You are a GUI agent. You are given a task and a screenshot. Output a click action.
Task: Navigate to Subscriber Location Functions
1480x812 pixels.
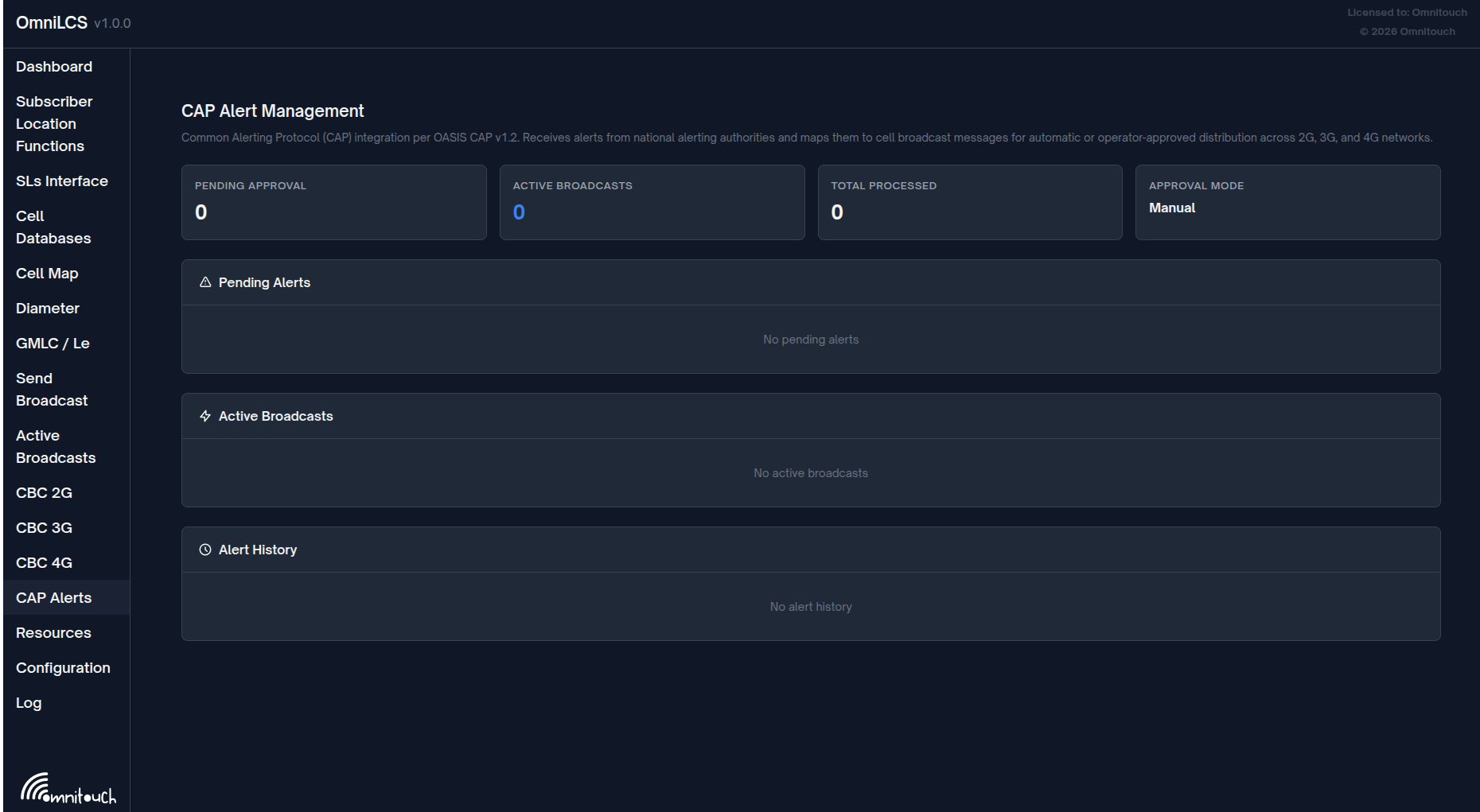coord(53,123)
